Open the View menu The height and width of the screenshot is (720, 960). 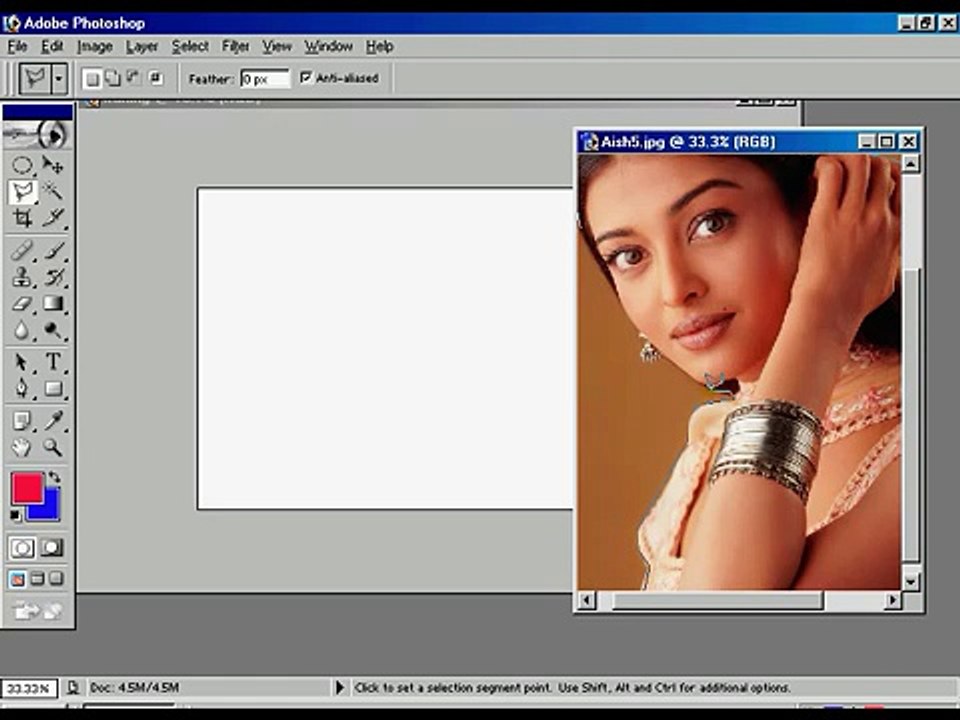point(277,47)
